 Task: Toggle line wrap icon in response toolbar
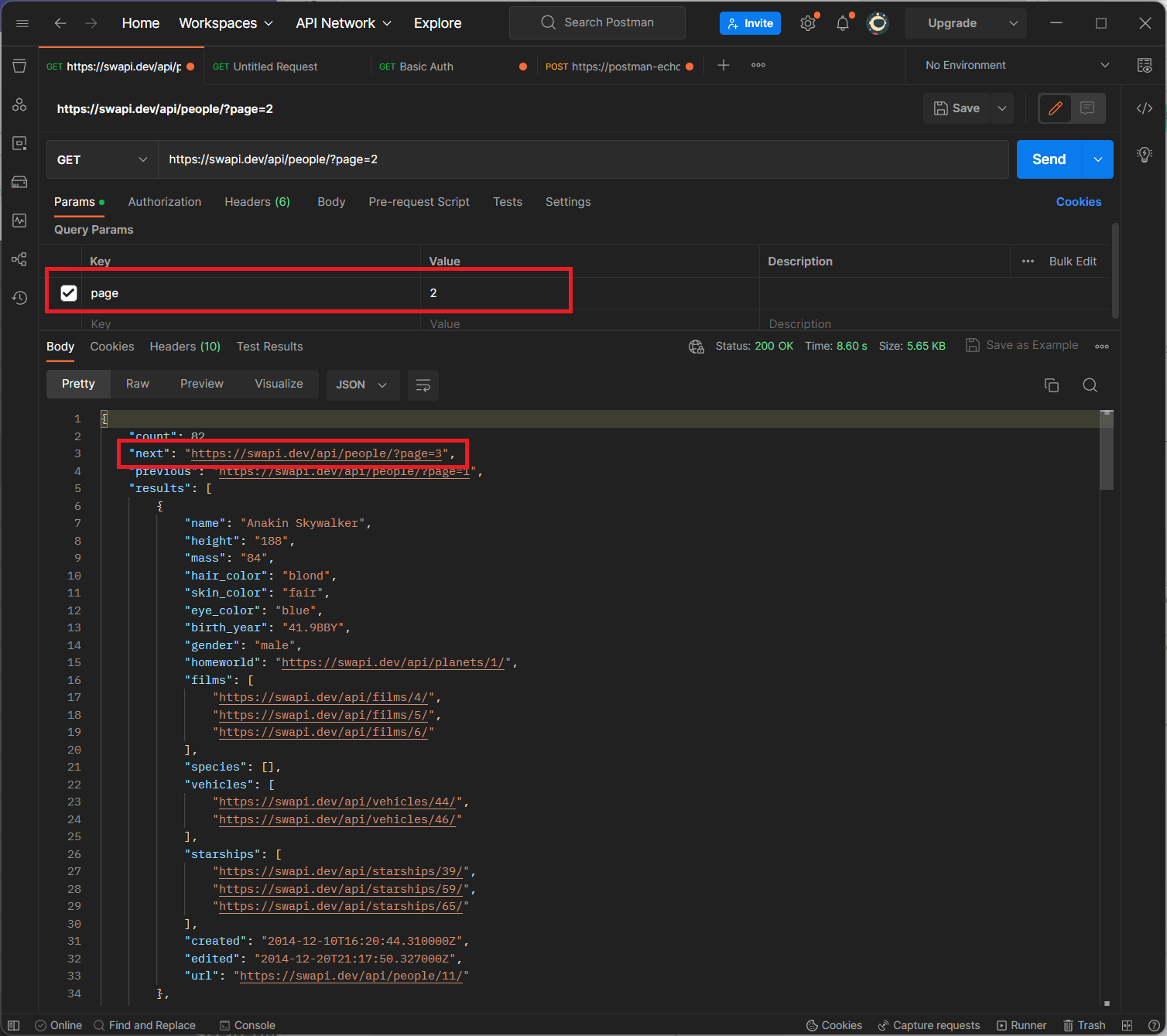coord(423,385)
